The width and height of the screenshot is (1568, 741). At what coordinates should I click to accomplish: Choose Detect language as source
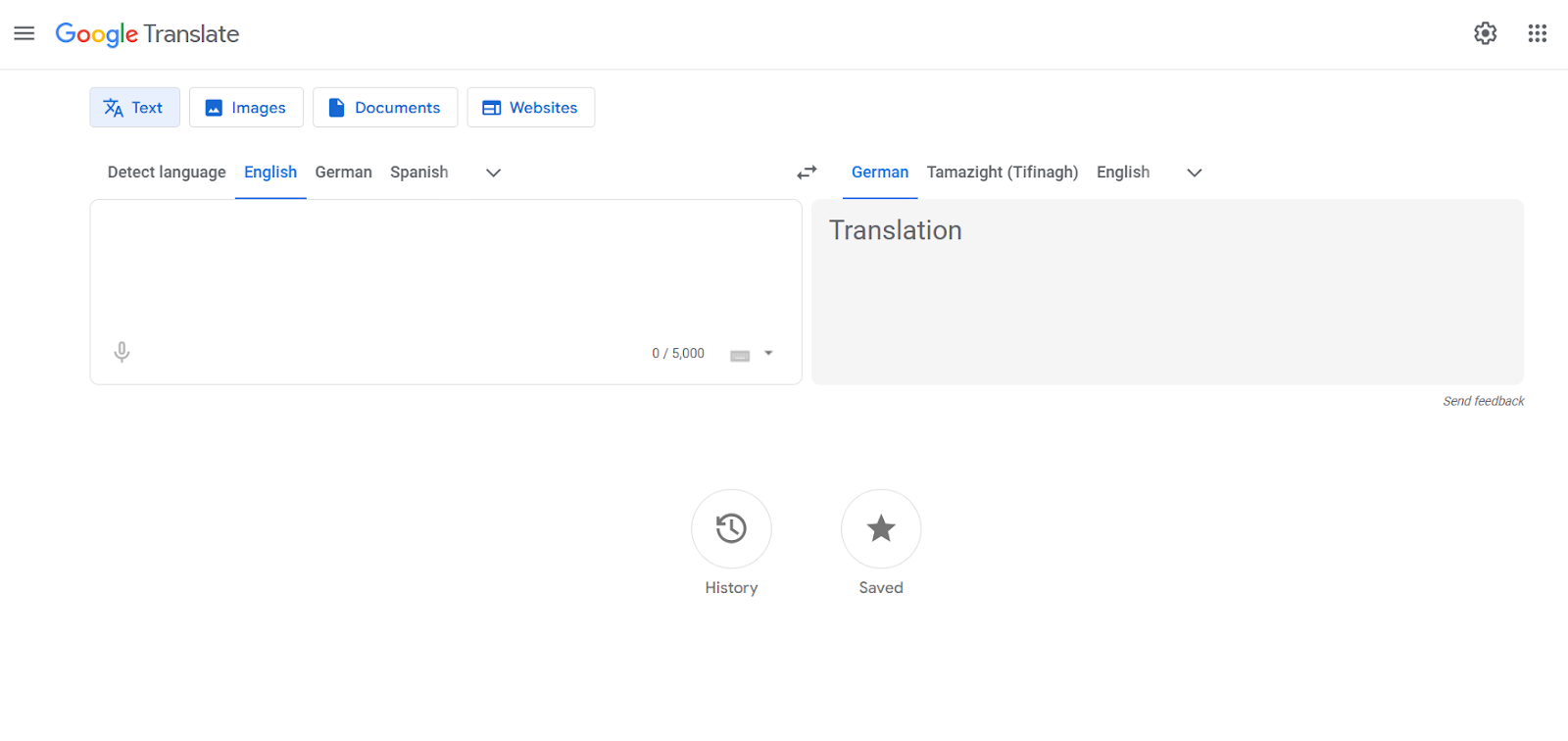click(x=167, y=173)
